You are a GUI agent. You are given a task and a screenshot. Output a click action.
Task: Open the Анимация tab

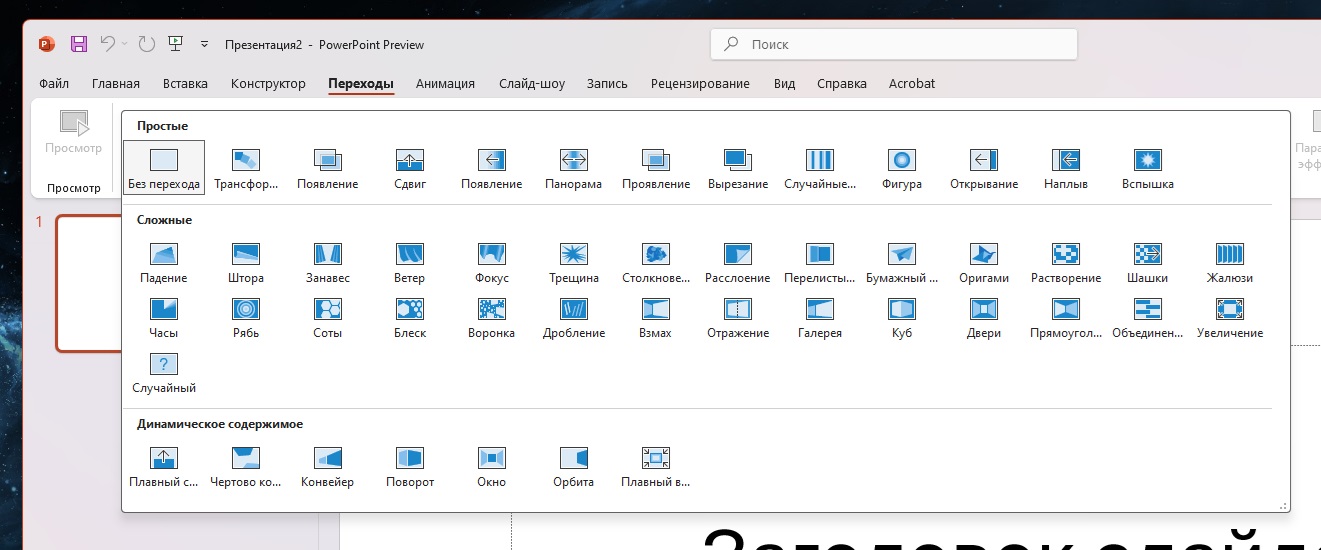point(445,84)
